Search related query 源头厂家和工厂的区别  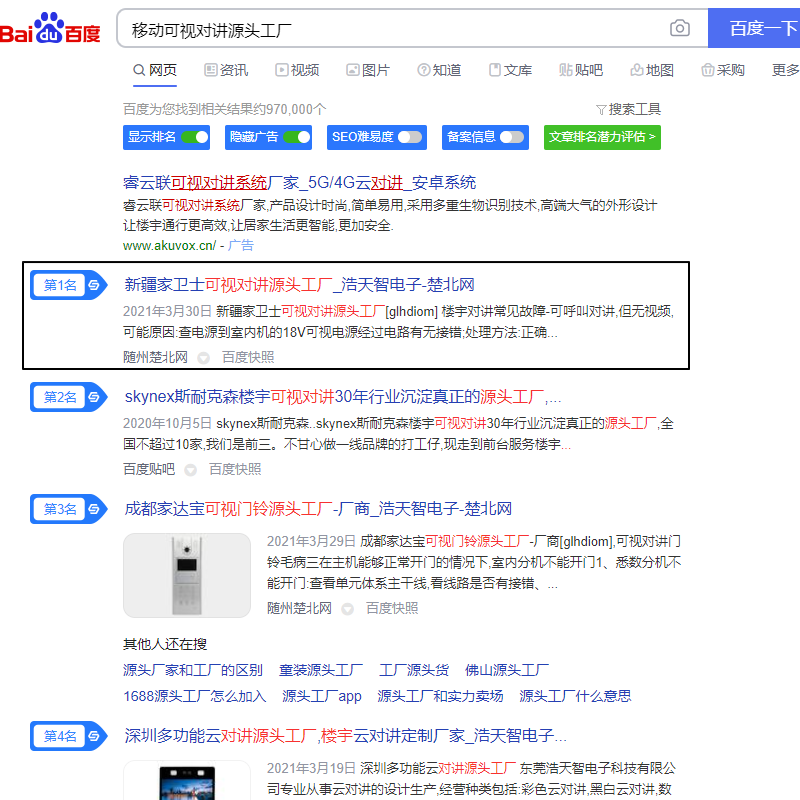(193, 670)
